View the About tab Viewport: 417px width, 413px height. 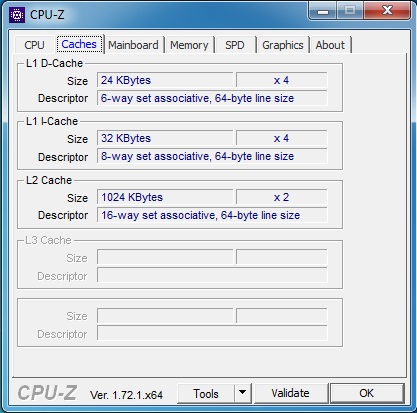[x=330, y=45]
